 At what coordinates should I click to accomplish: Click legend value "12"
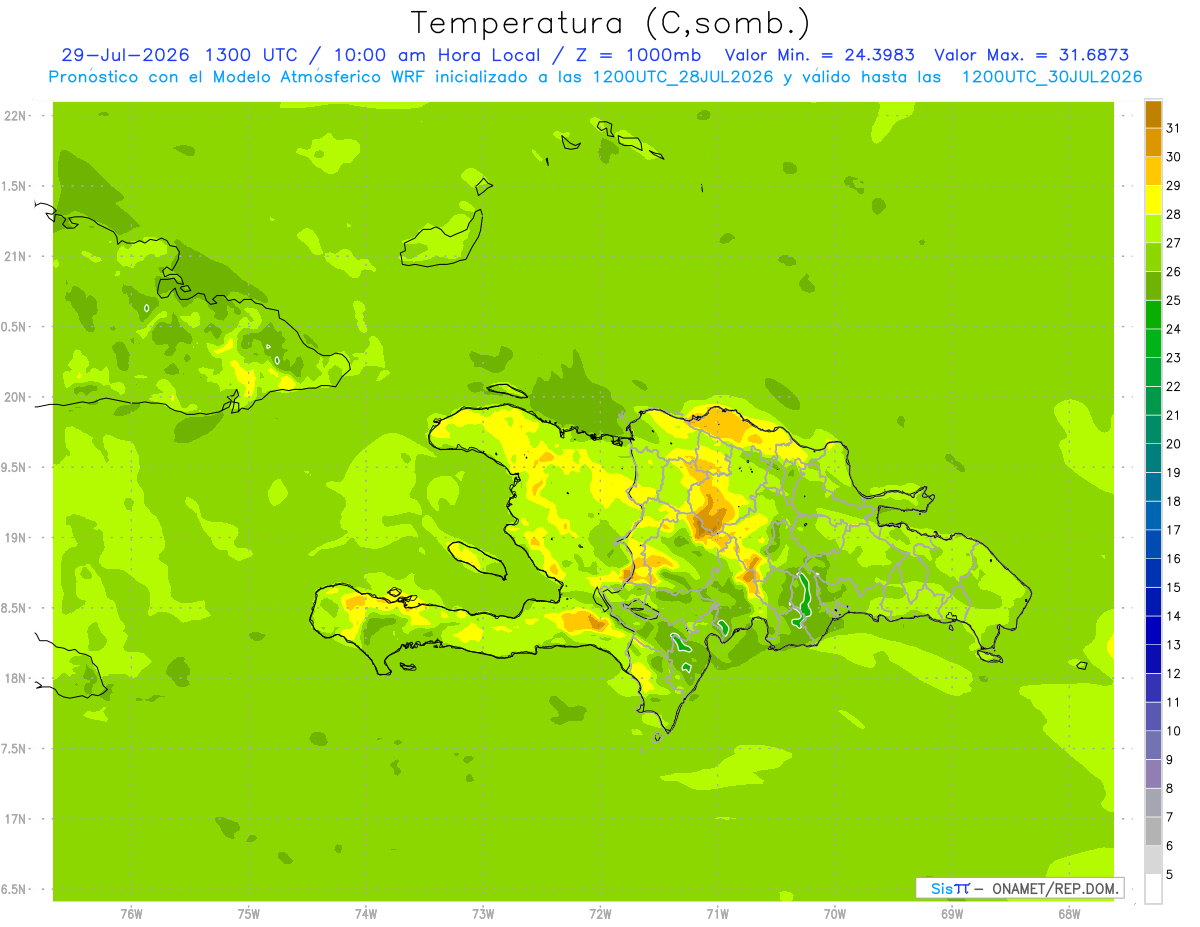(x=1174, y=673)
